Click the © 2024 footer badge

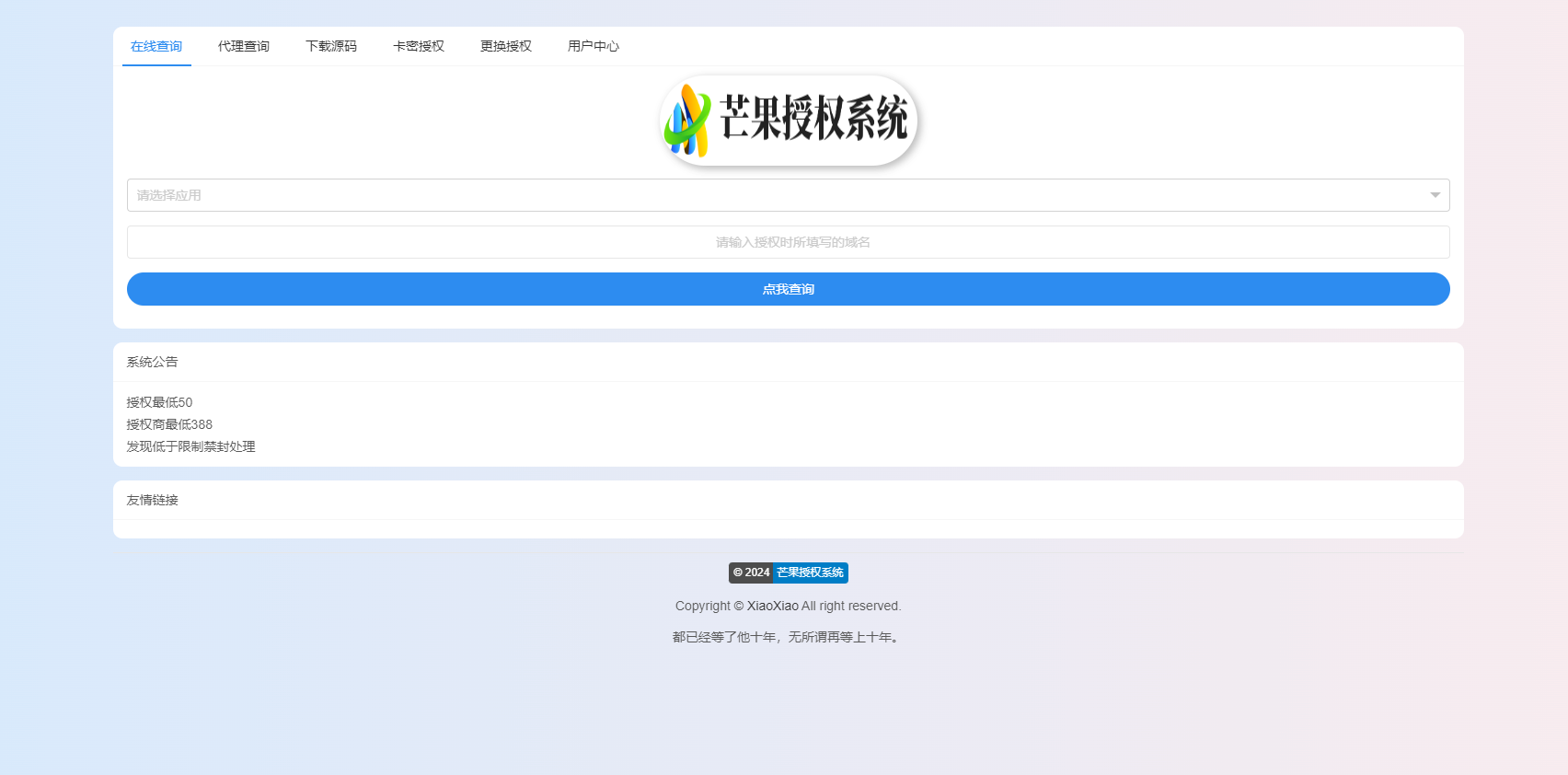(751, 573)
